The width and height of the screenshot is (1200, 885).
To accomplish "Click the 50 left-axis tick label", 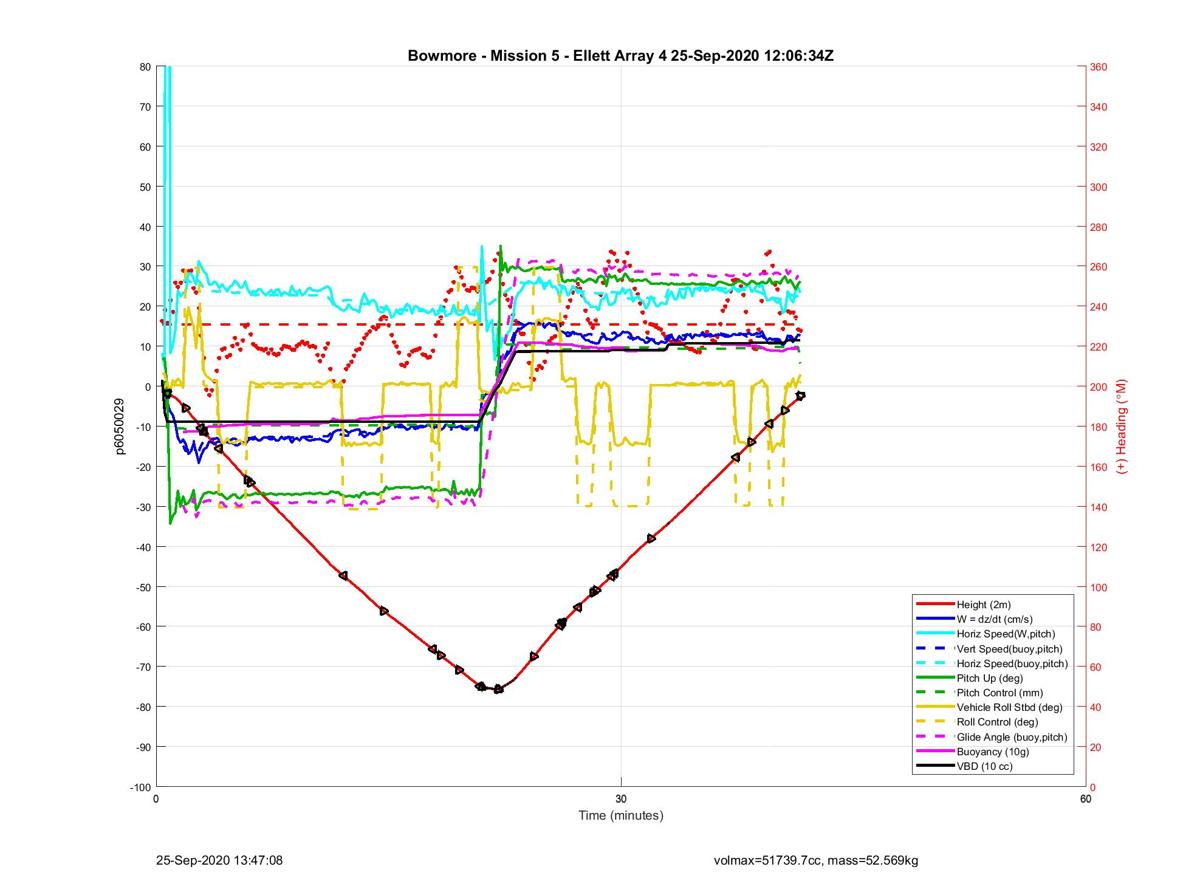I will (x=144, y=187).
